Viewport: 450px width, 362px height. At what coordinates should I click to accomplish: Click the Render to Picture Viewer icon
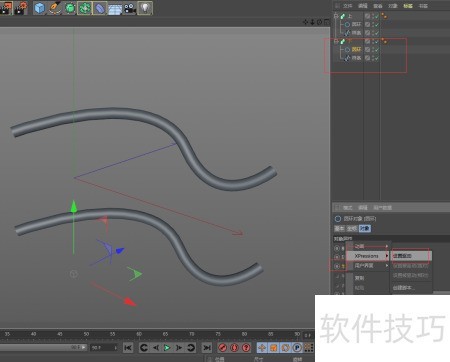click(6, 8)
